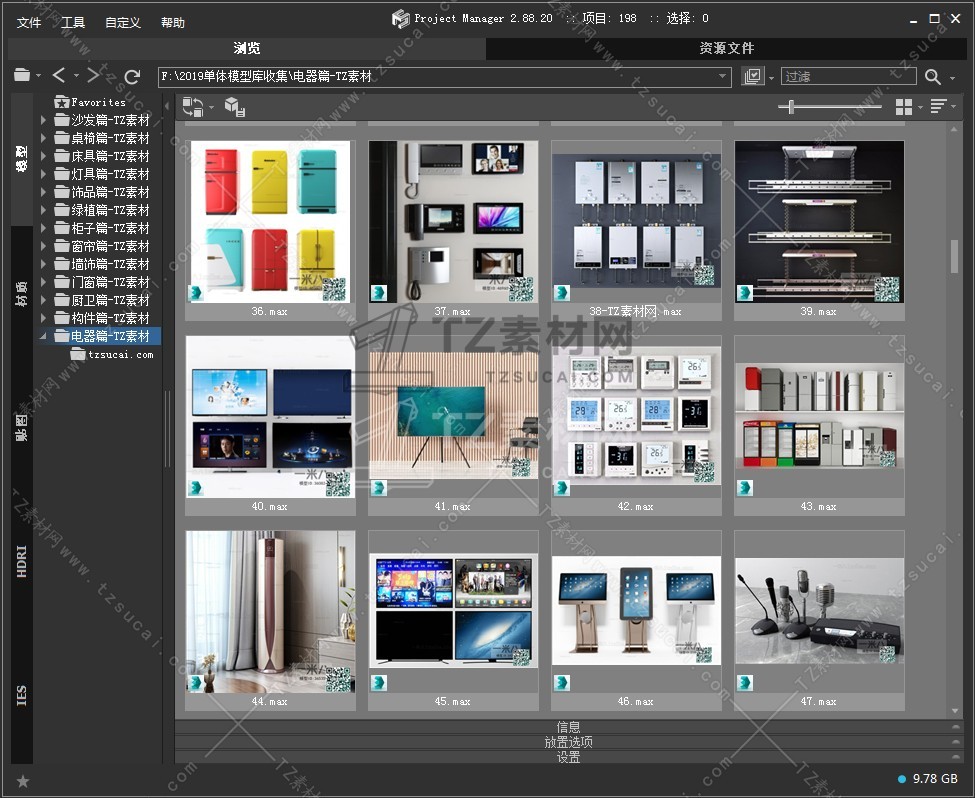Click the back navigation arrow

[59, 76]
